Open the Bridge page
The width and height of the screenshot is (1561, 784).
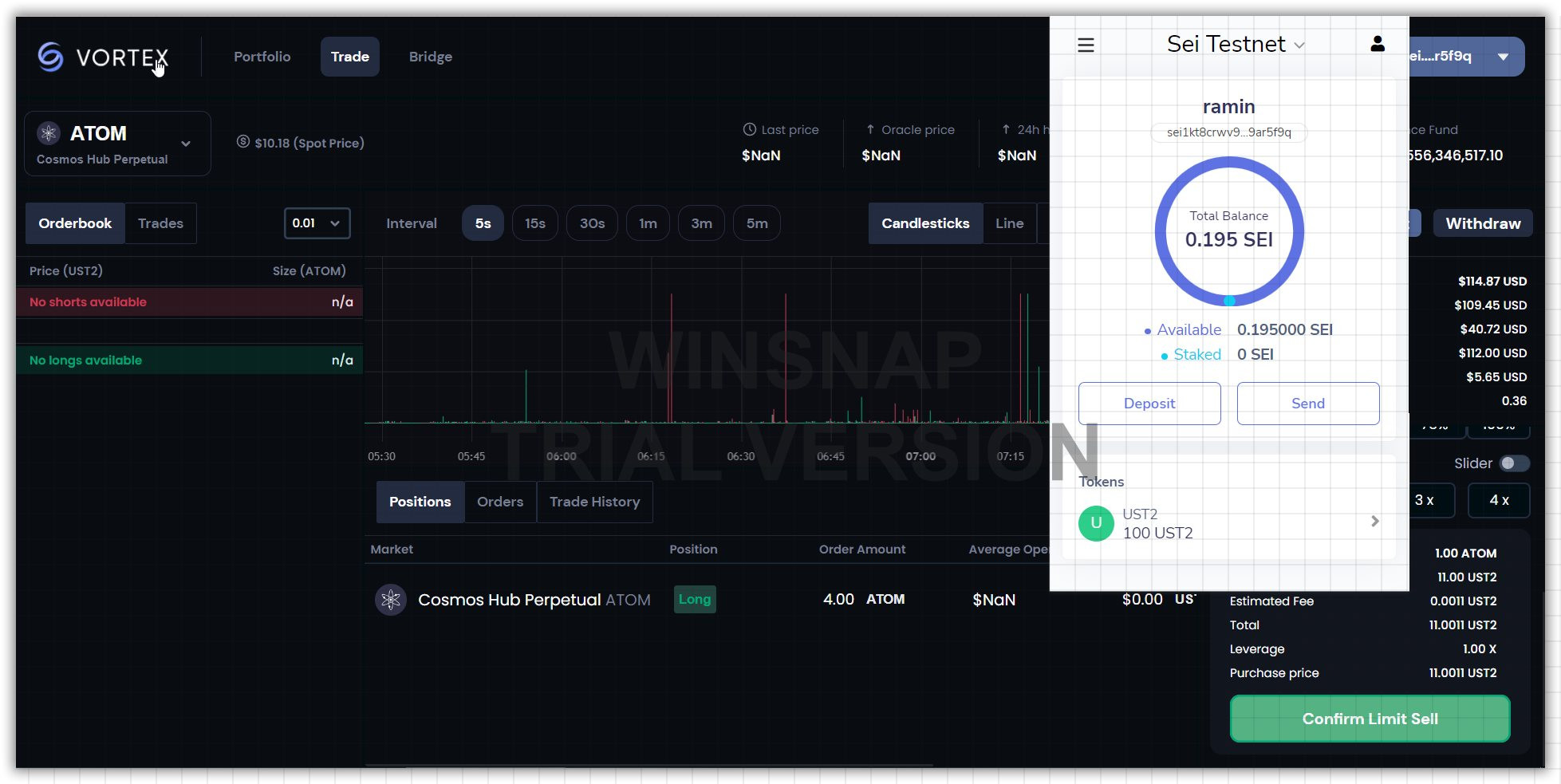(431, 57)
